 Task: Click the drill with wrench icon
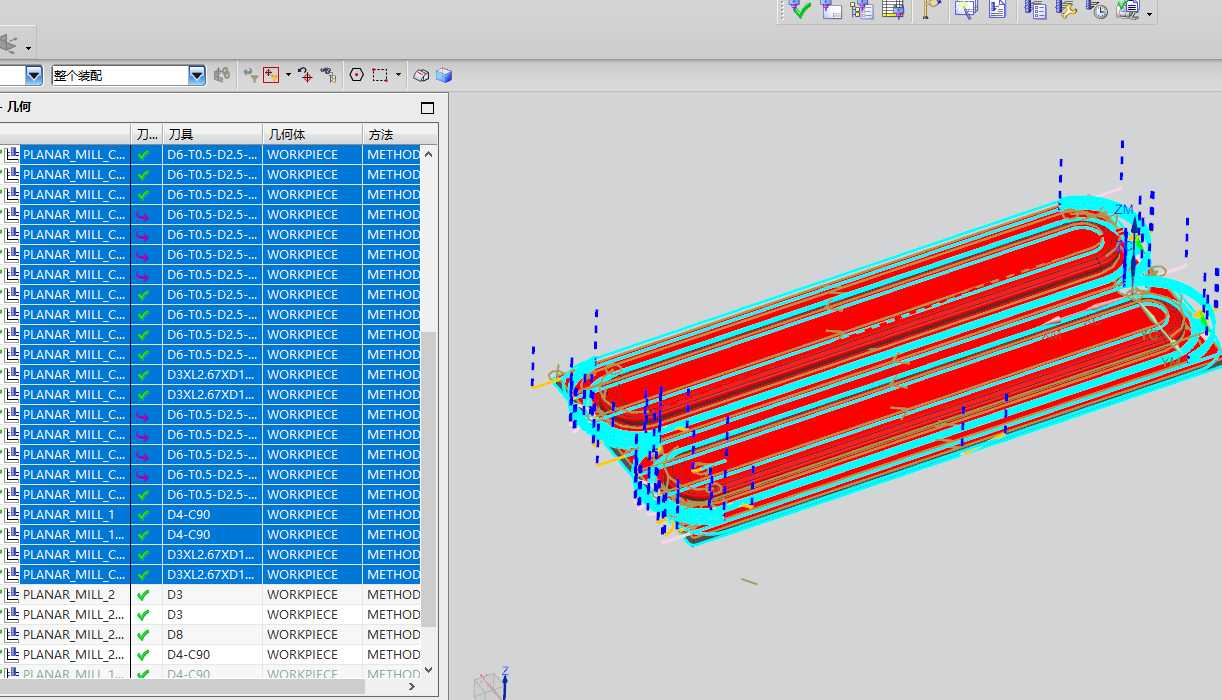1066,9
